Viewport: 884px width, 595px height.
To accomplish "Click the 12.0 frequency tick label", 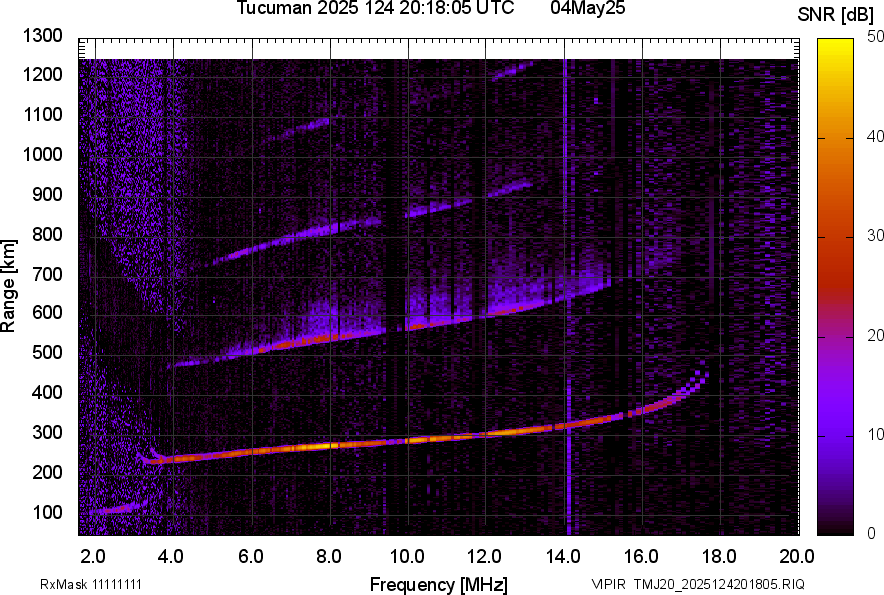I will (485, 557).
